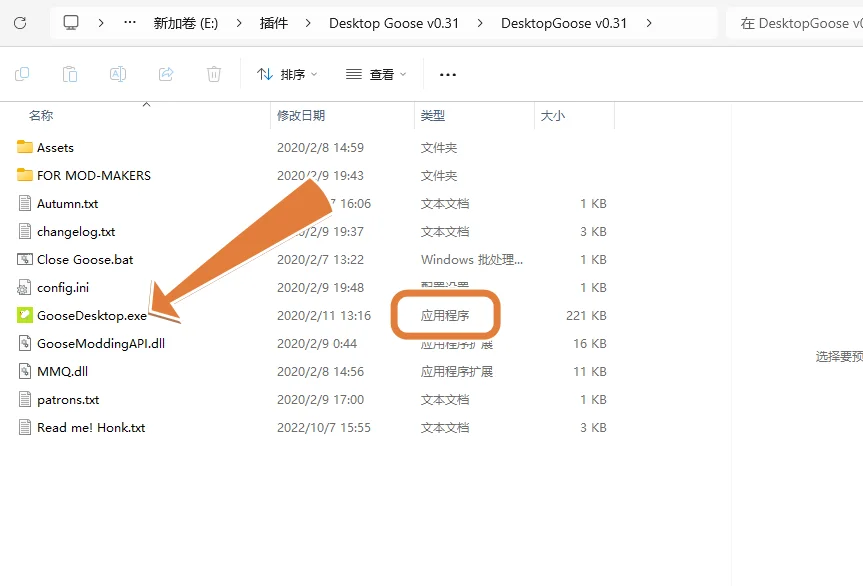Select config.ini file name
This screenshot has width=863, height=586.
pos(63,288)
